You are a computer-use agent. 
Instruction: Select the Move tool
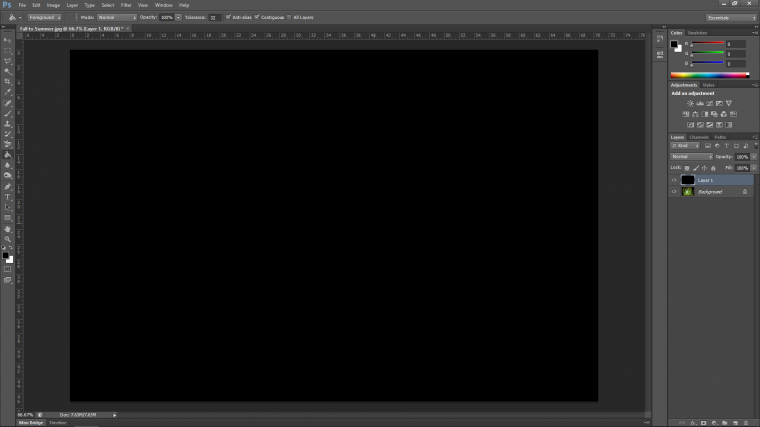coord(7,41)
